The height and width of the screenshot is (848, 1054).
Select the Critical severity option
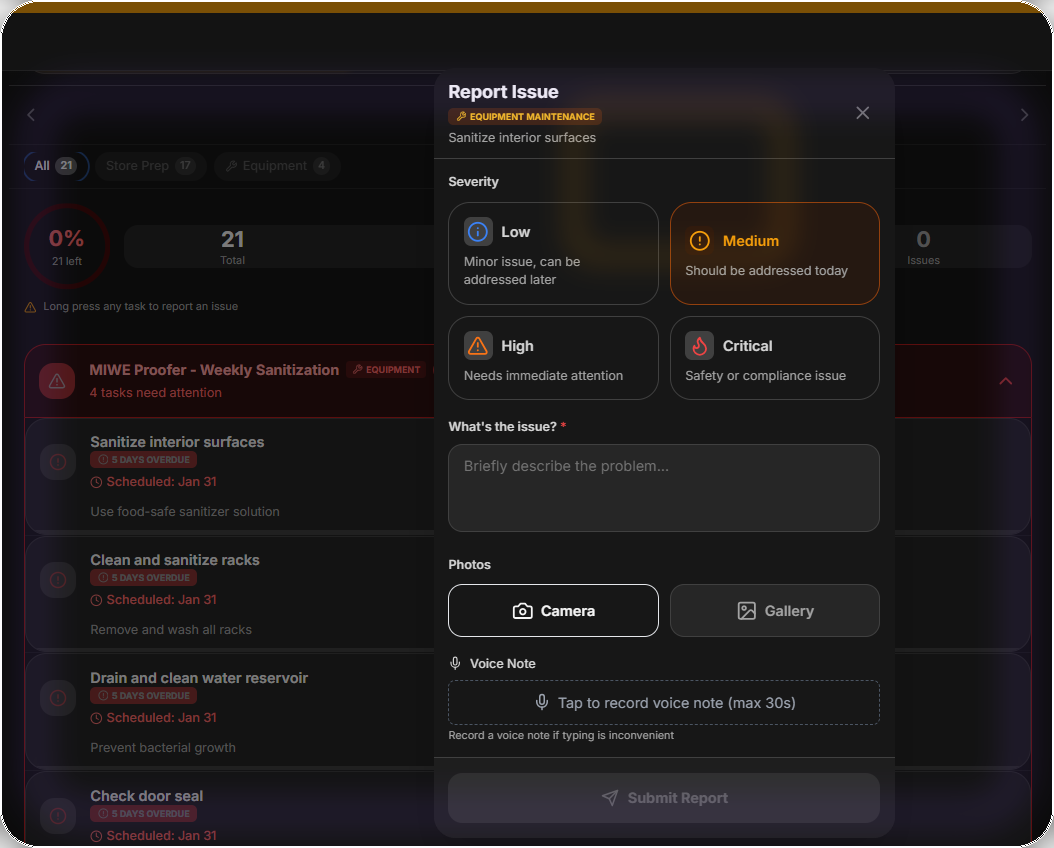(775, 358)
